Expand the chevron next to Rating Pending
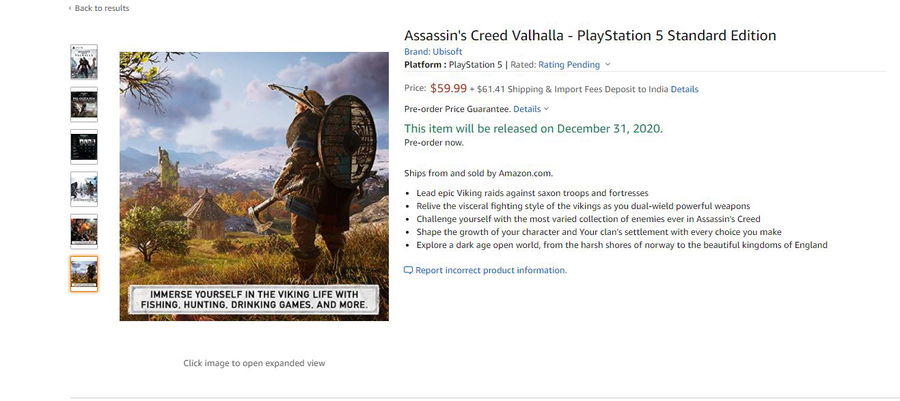The height and width of the screenshot is (401, 900). (x=608, y=65)
